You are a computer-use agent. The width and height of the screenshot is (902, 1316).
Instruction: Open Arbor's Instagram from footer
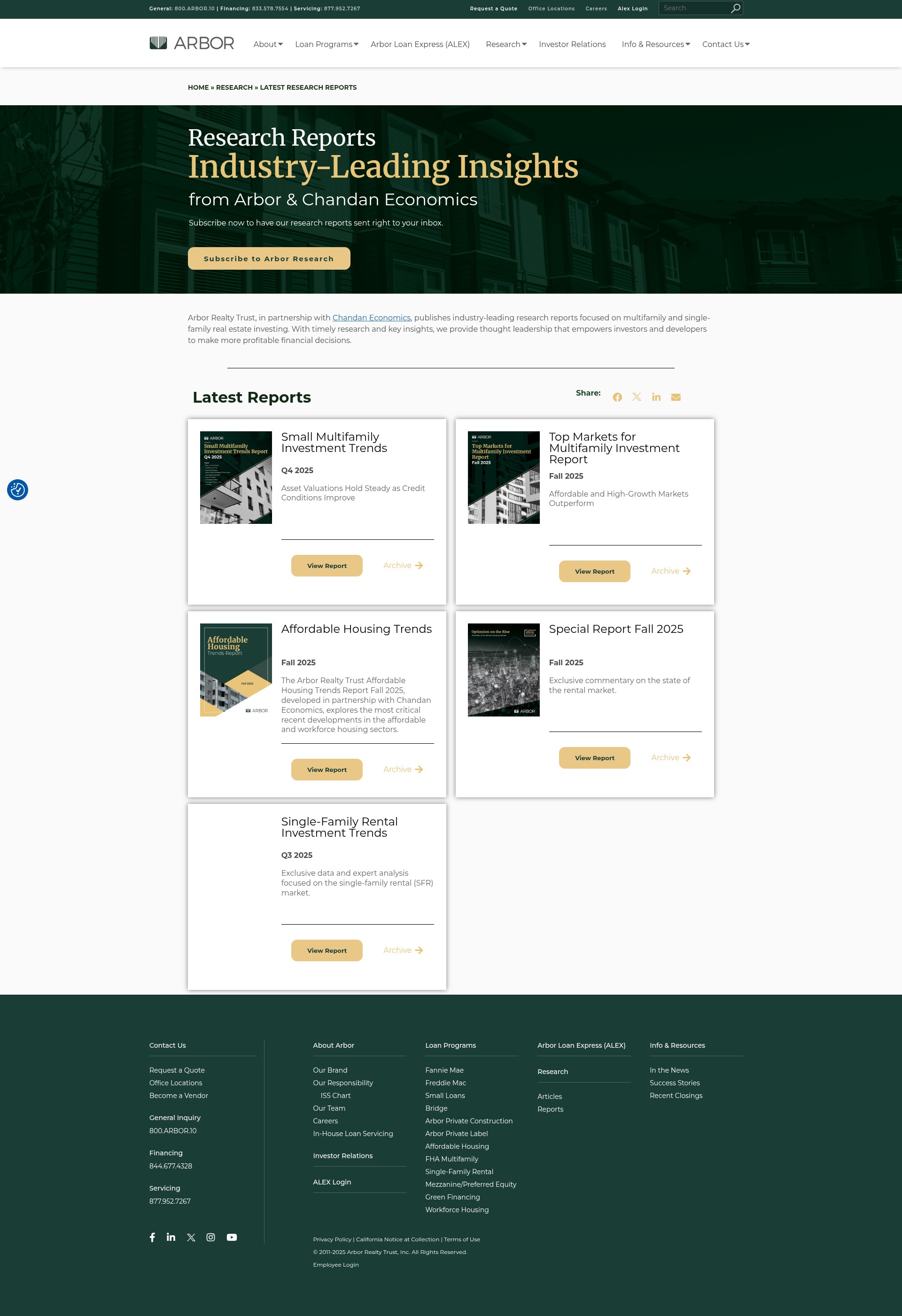pyautogui.click(x=210, y=1237)
